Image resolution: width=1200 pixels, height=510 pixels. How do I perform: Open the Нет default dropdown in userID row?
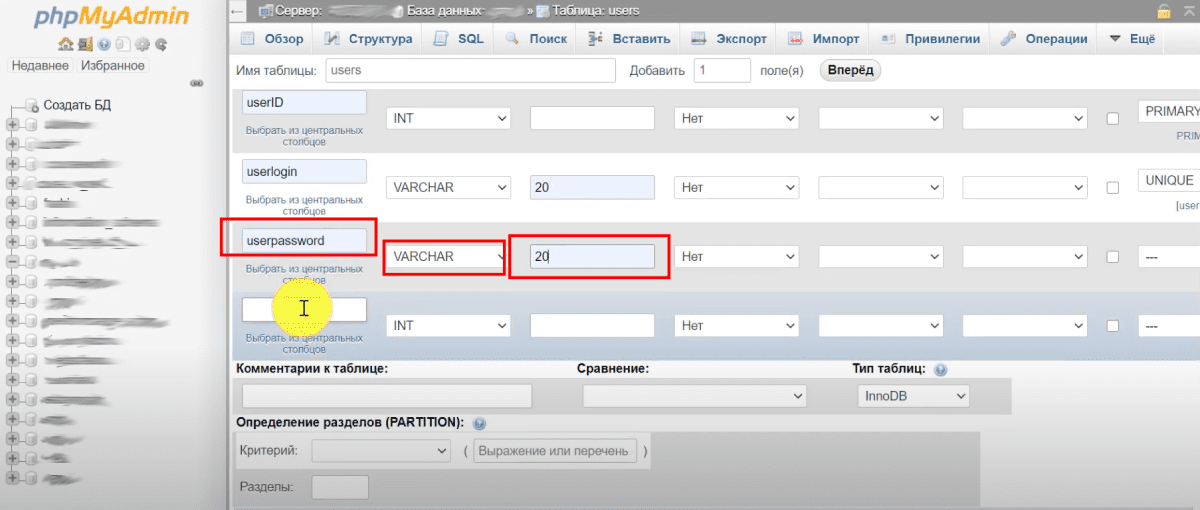(x=737, y=118)
